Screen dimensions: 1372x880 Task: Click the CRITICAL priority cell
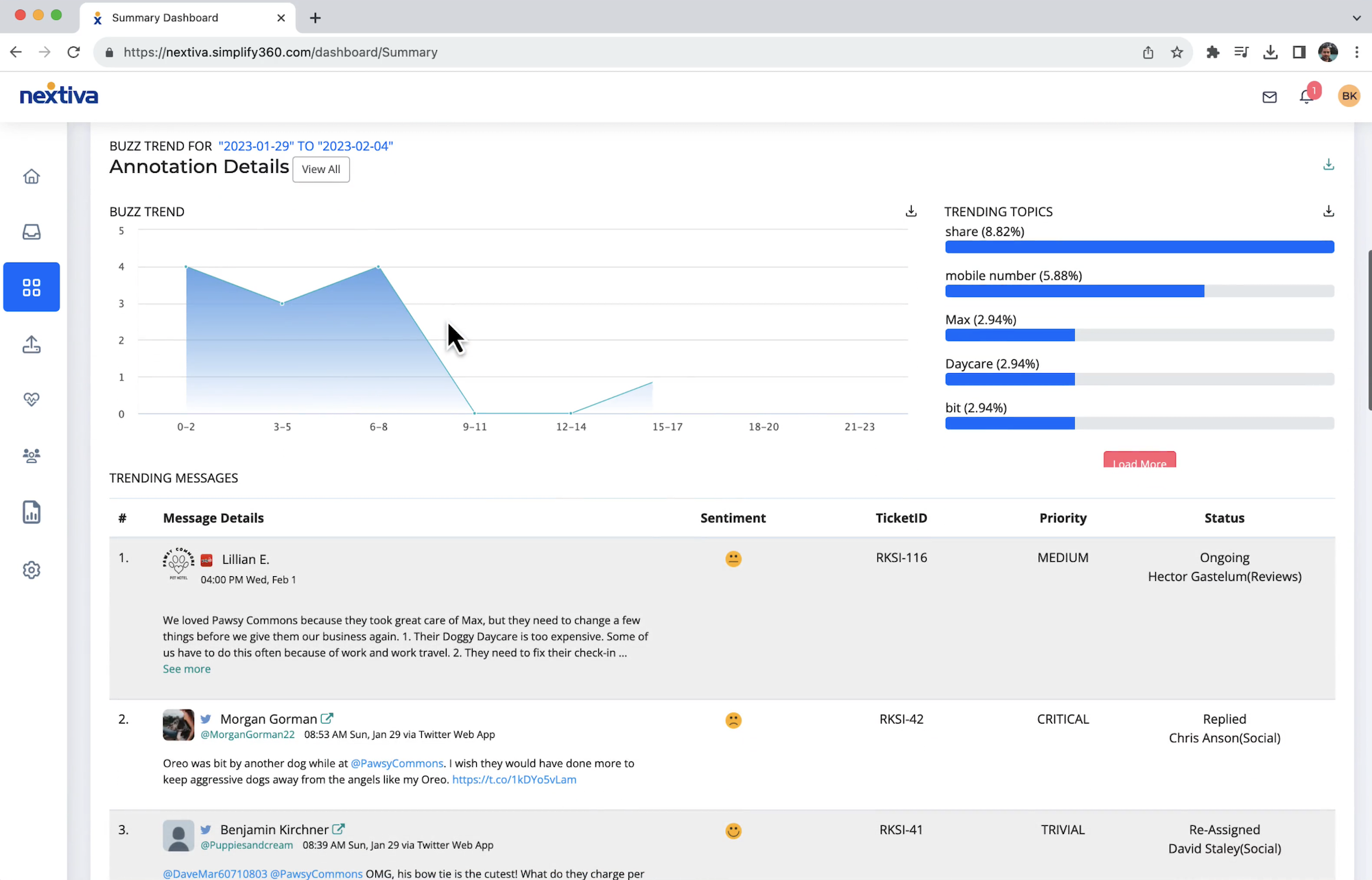1063,720
